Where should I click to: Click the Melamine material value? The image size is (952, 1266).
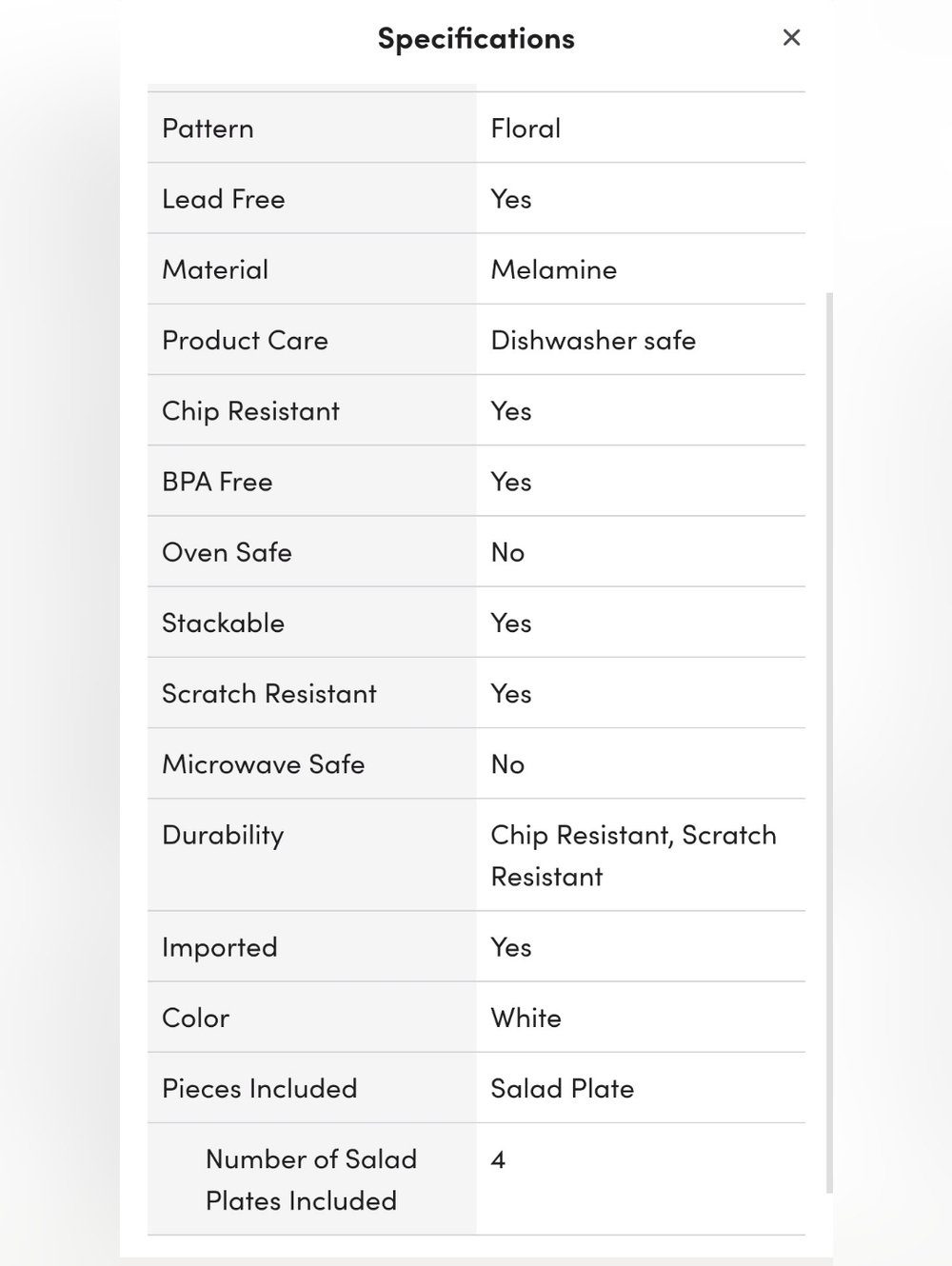point(553,269)
